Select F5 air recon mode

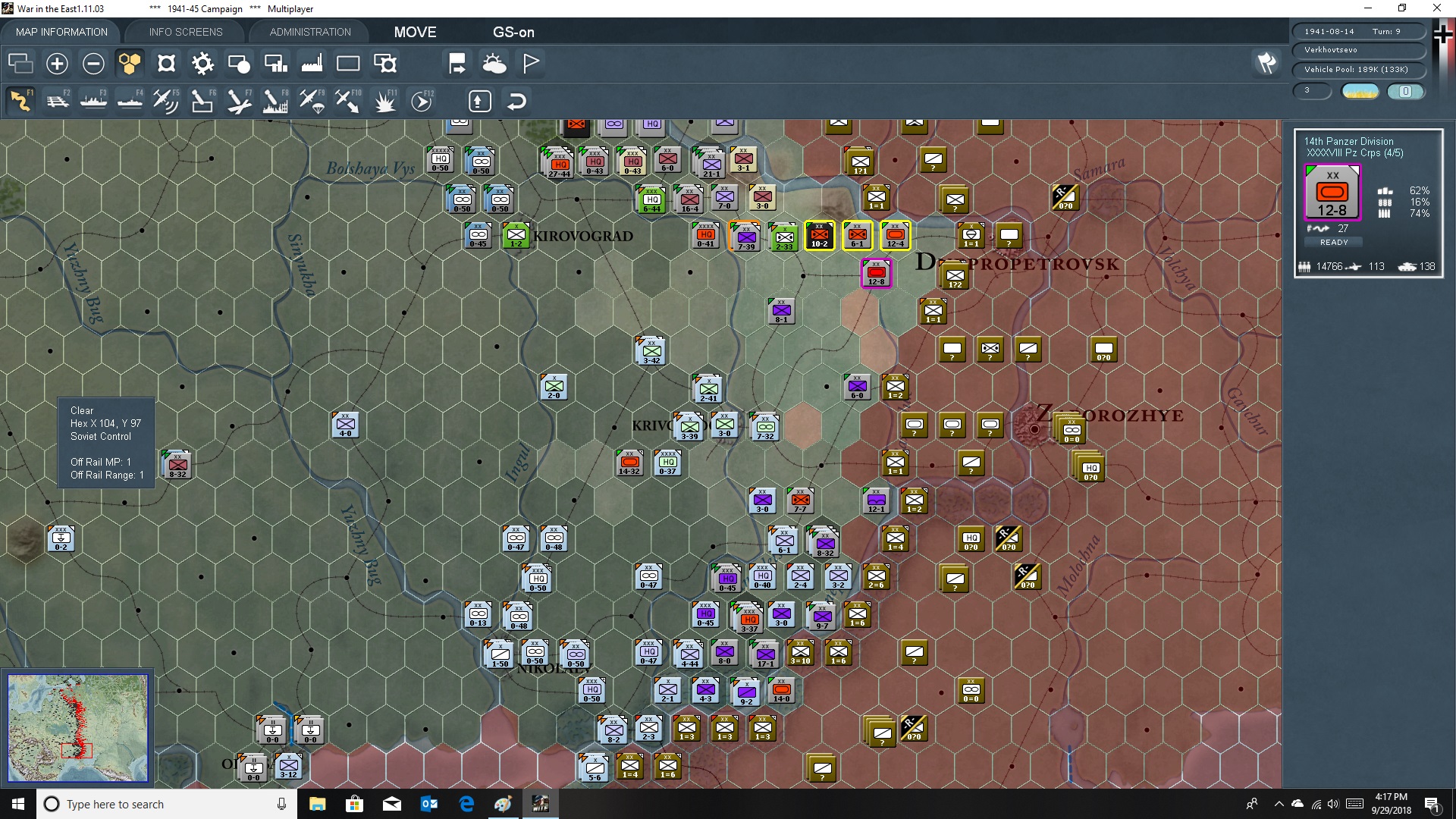tap(166, 101)
